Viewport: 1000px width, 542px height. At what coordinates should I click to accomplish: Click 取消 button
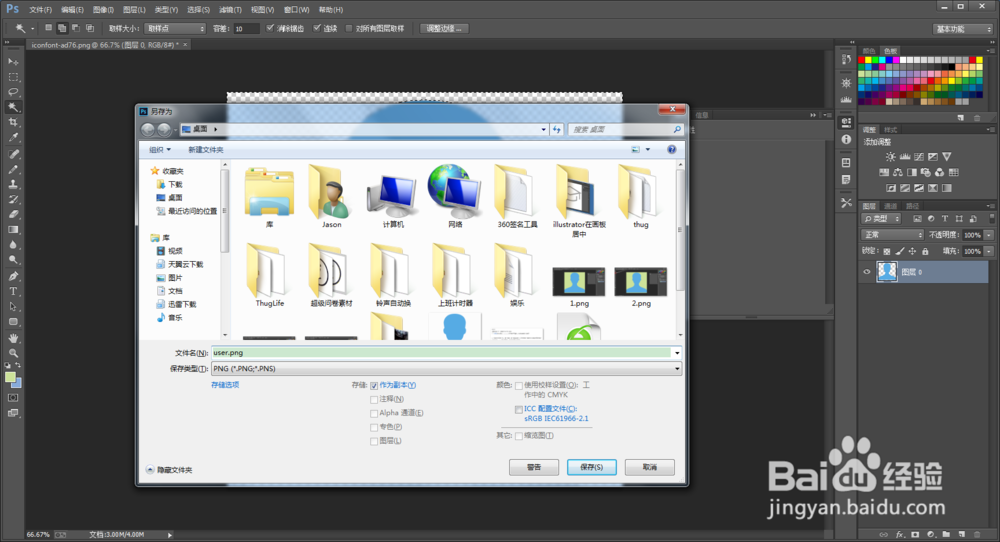[649, 467]
